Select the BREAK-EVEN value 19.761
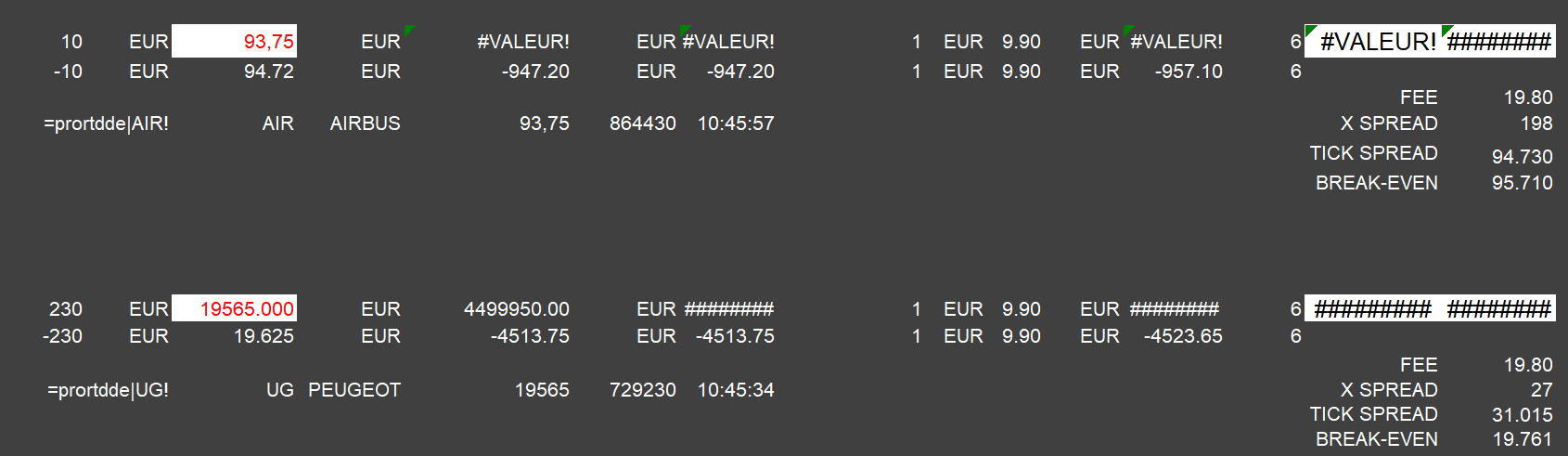 1522,439
